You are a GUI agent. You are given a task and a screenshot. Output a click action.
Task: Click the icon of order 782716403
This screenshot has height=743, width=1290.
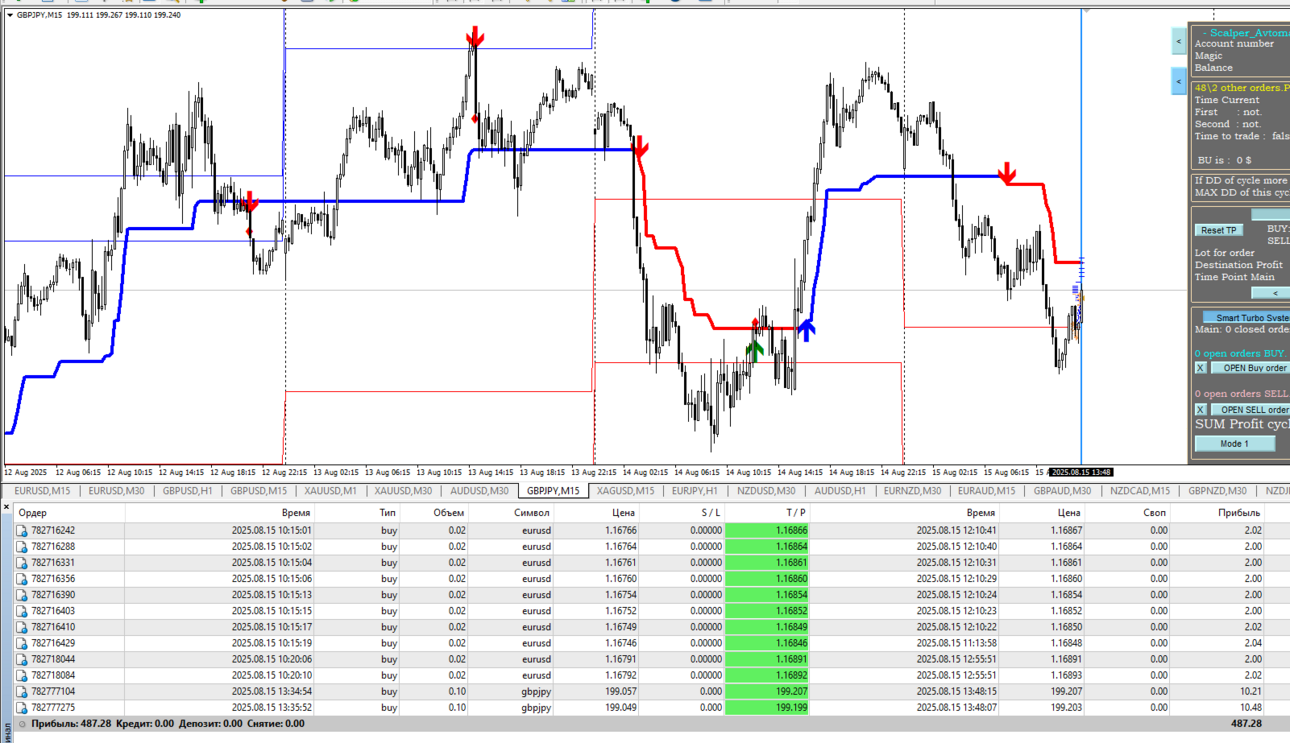[x=22, y=611]
